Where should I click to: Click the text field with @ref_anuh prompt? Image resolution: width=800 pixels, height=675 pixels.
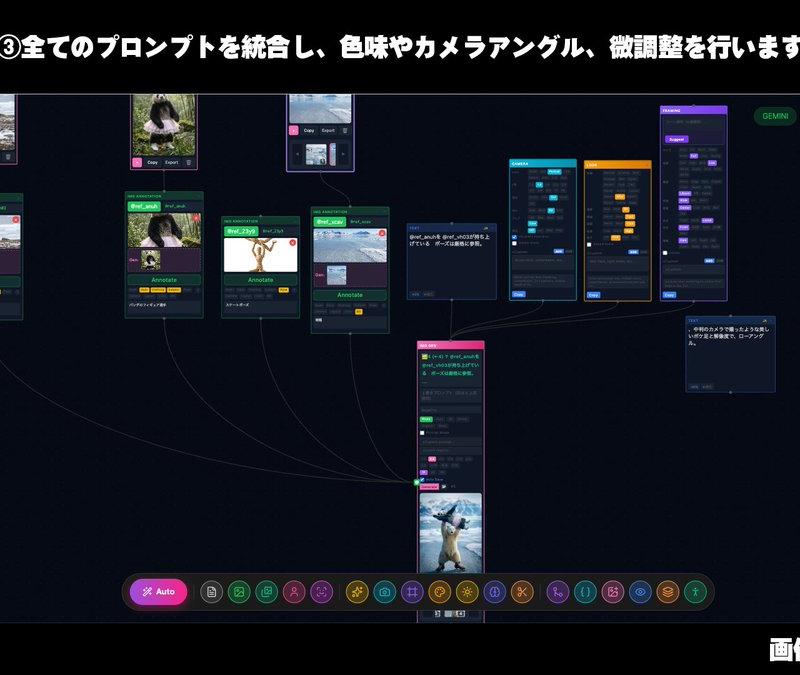pos(452,262)
